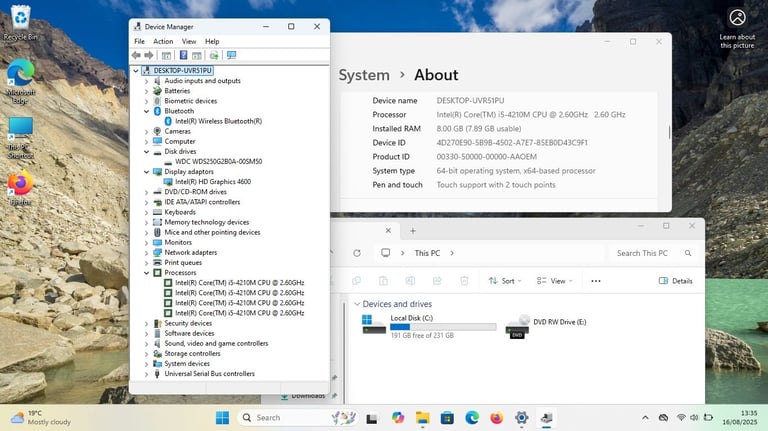Click the Delete trash icon in File Explorer
This screenshot has width=768, height=431.
(464, 281)
